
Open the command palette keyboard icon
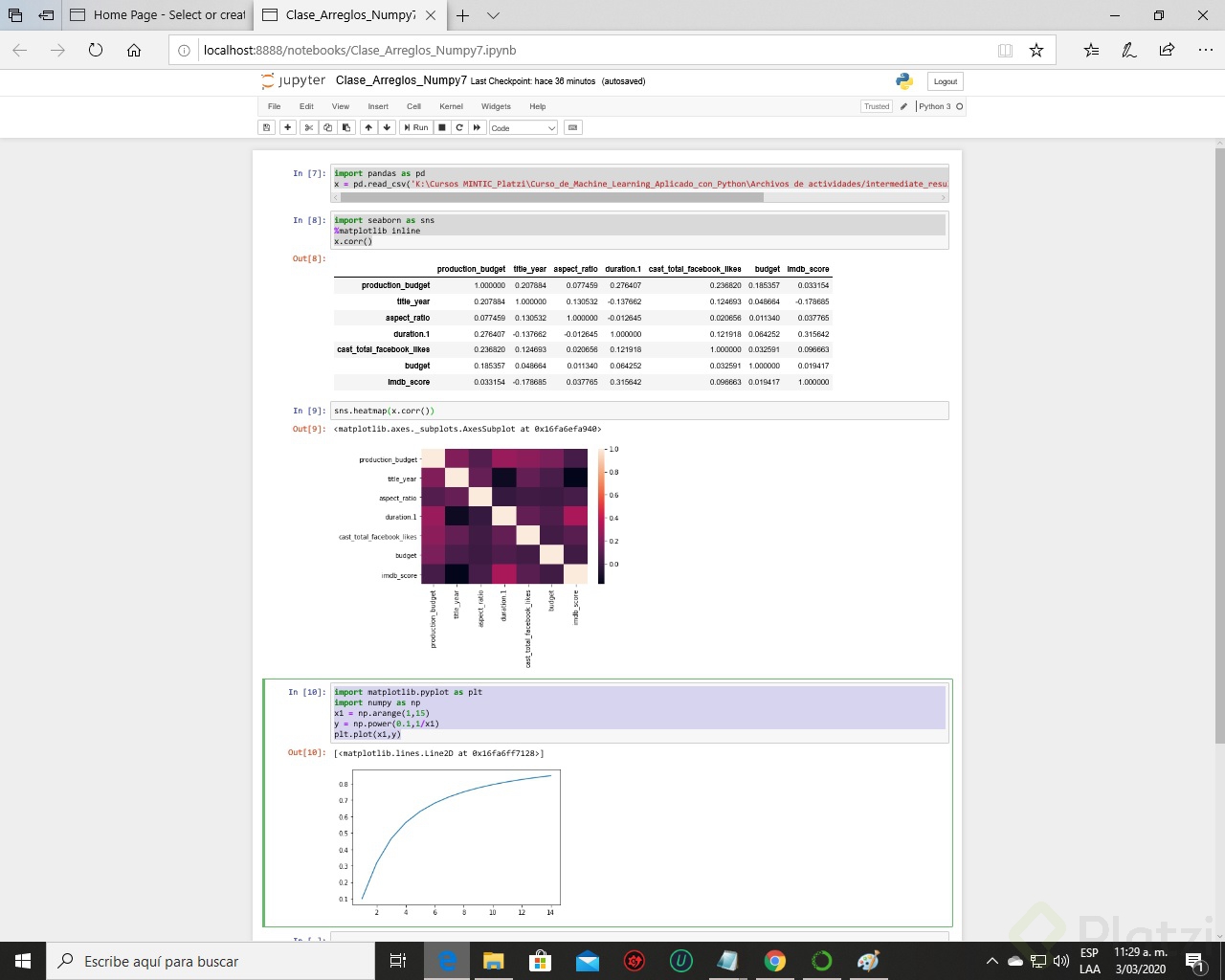(x=572, y=126)
